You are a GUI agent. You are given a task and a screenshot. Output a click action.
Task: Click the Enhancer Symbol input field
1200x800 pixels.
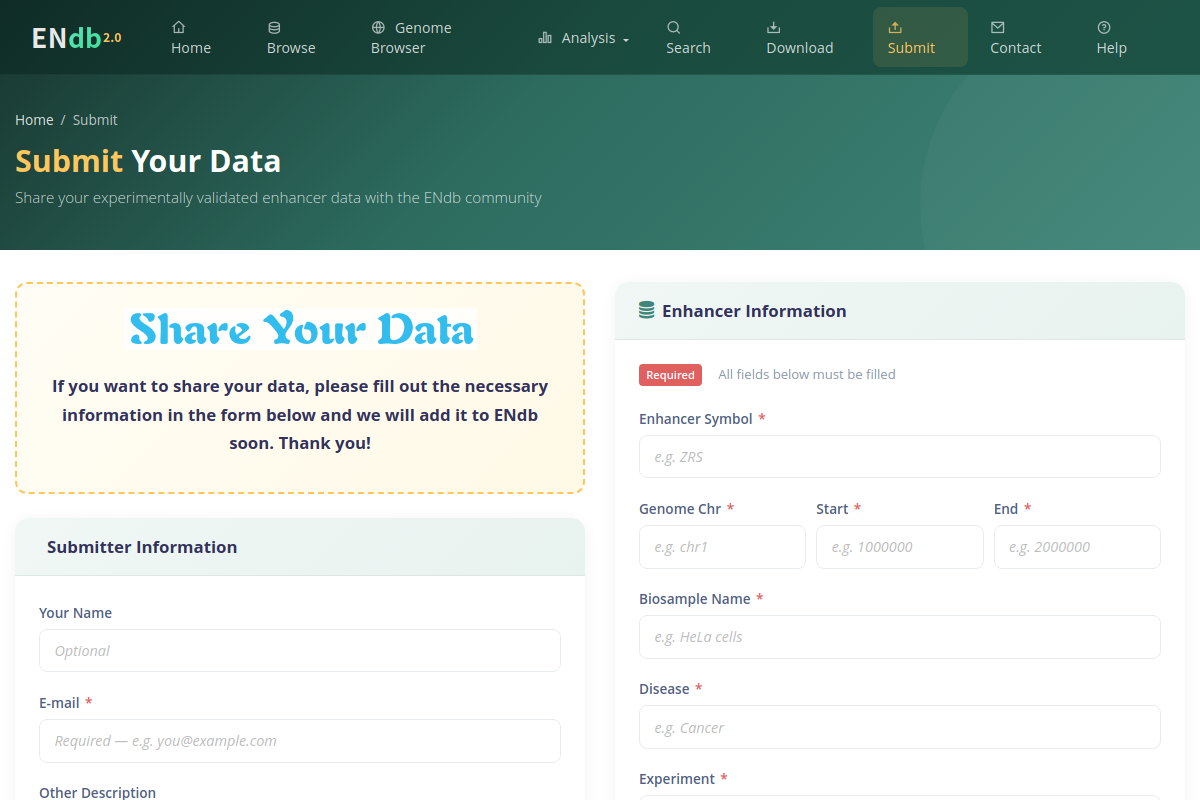(900, 457)
